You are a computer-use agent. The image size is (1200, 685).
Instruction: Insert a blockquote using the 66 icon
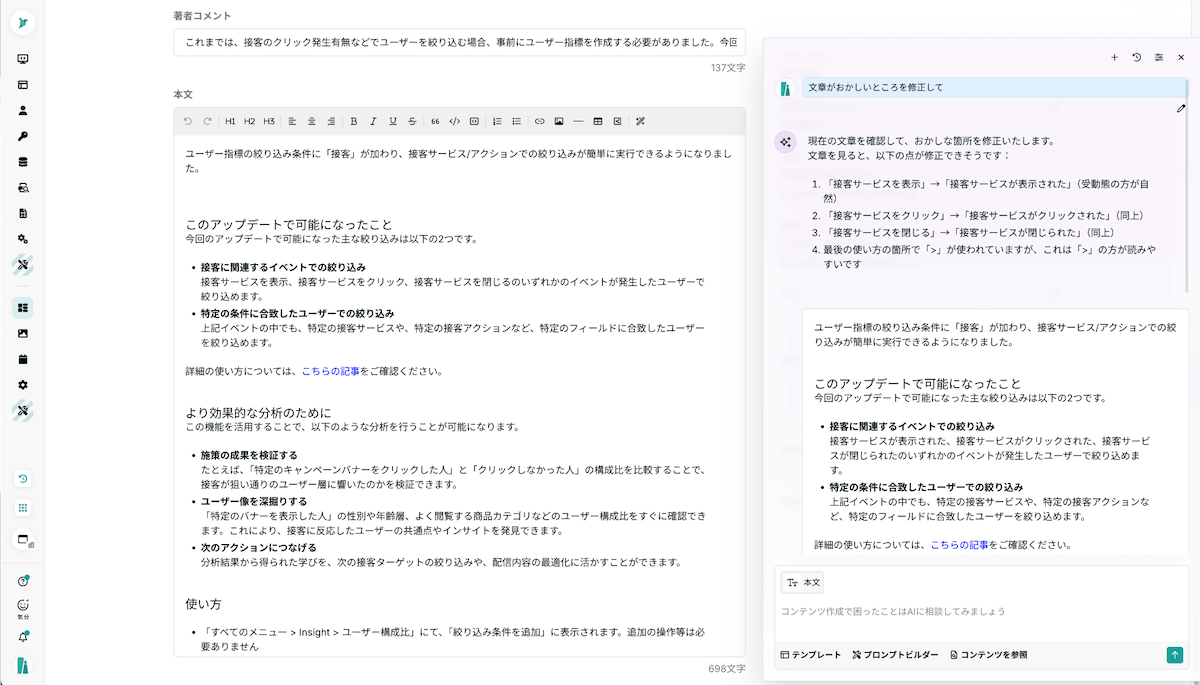[x=435, y=120]
